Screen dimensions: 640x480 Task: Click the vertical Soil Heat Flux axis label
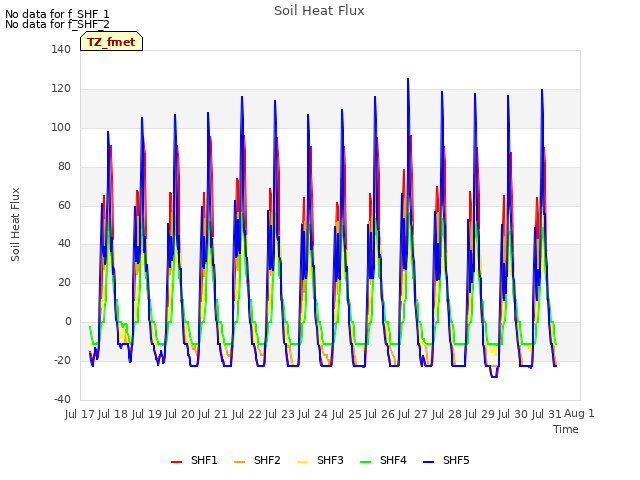[15, 224]
